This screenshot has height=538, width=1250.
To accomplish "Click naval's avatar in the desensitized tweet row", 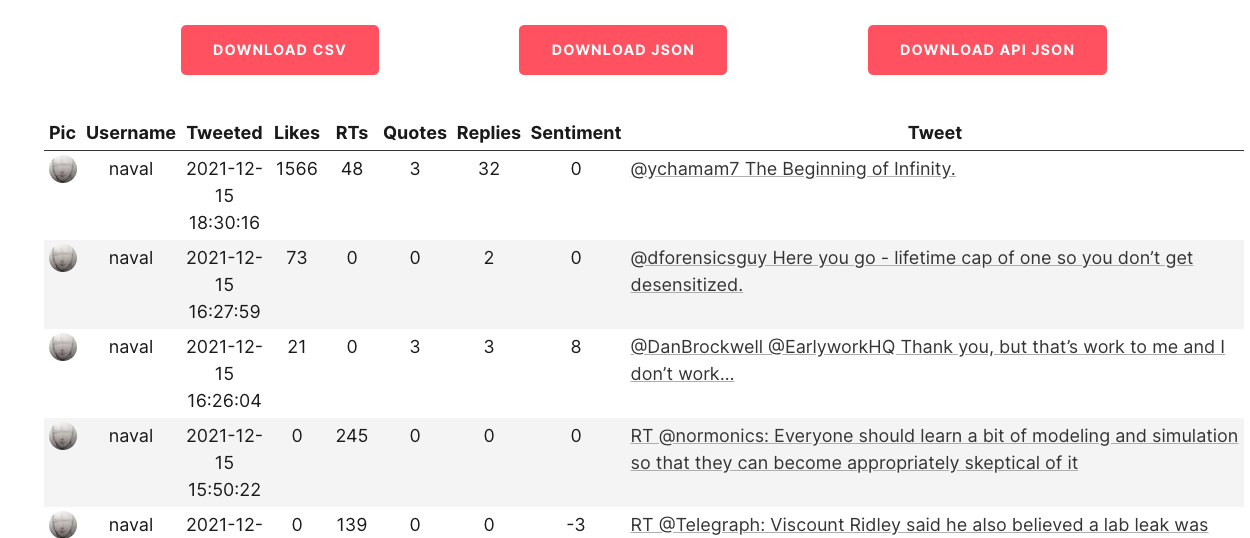I will pos(63,258).
